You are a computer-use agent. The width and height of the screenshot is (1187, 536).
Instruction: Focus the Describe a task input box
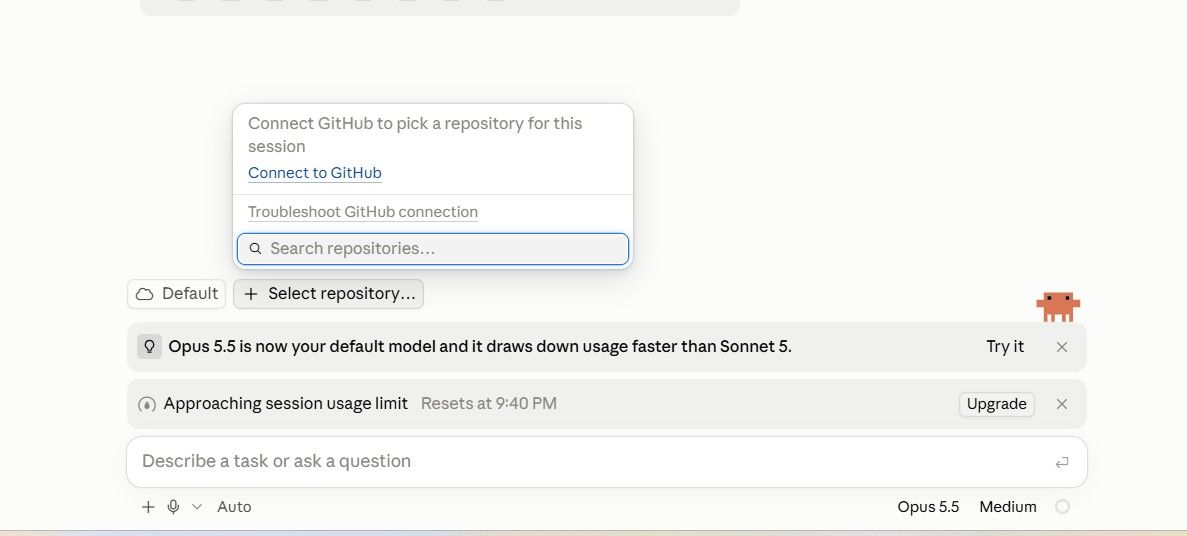[607, 462]
